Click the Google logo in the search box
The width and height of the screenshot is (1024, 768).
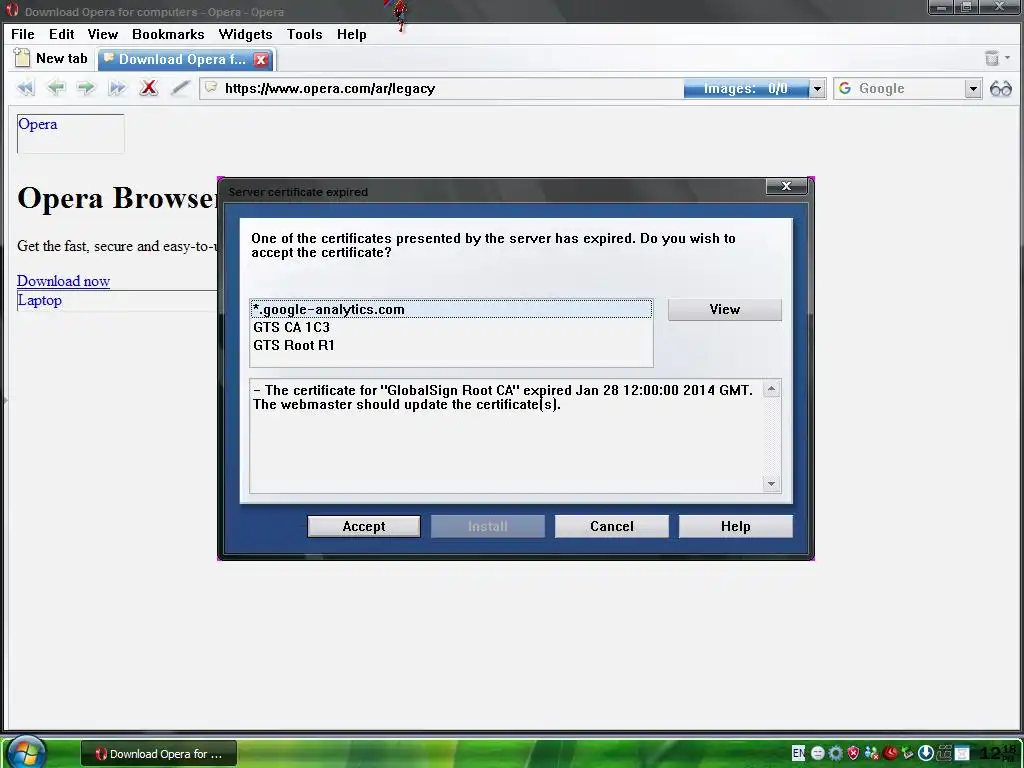coord(844,88)
